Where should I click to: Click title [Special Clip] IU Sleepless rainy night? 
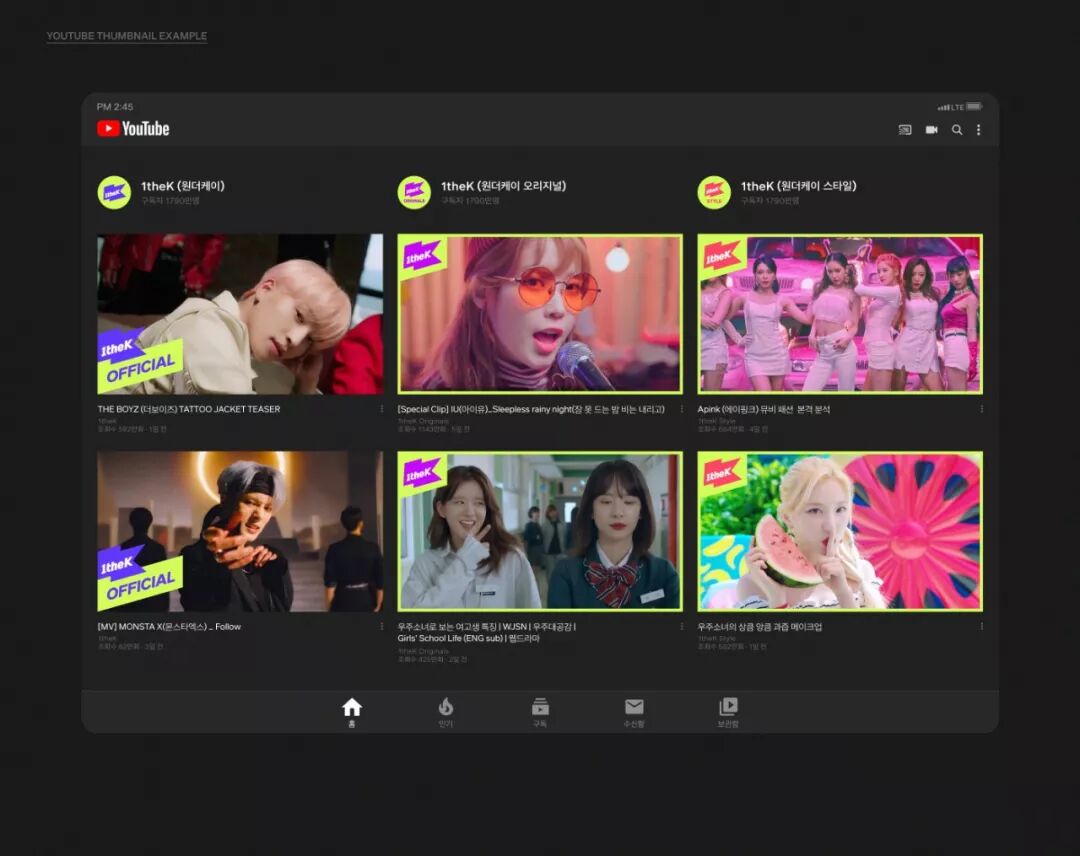[x=531, y=409]
